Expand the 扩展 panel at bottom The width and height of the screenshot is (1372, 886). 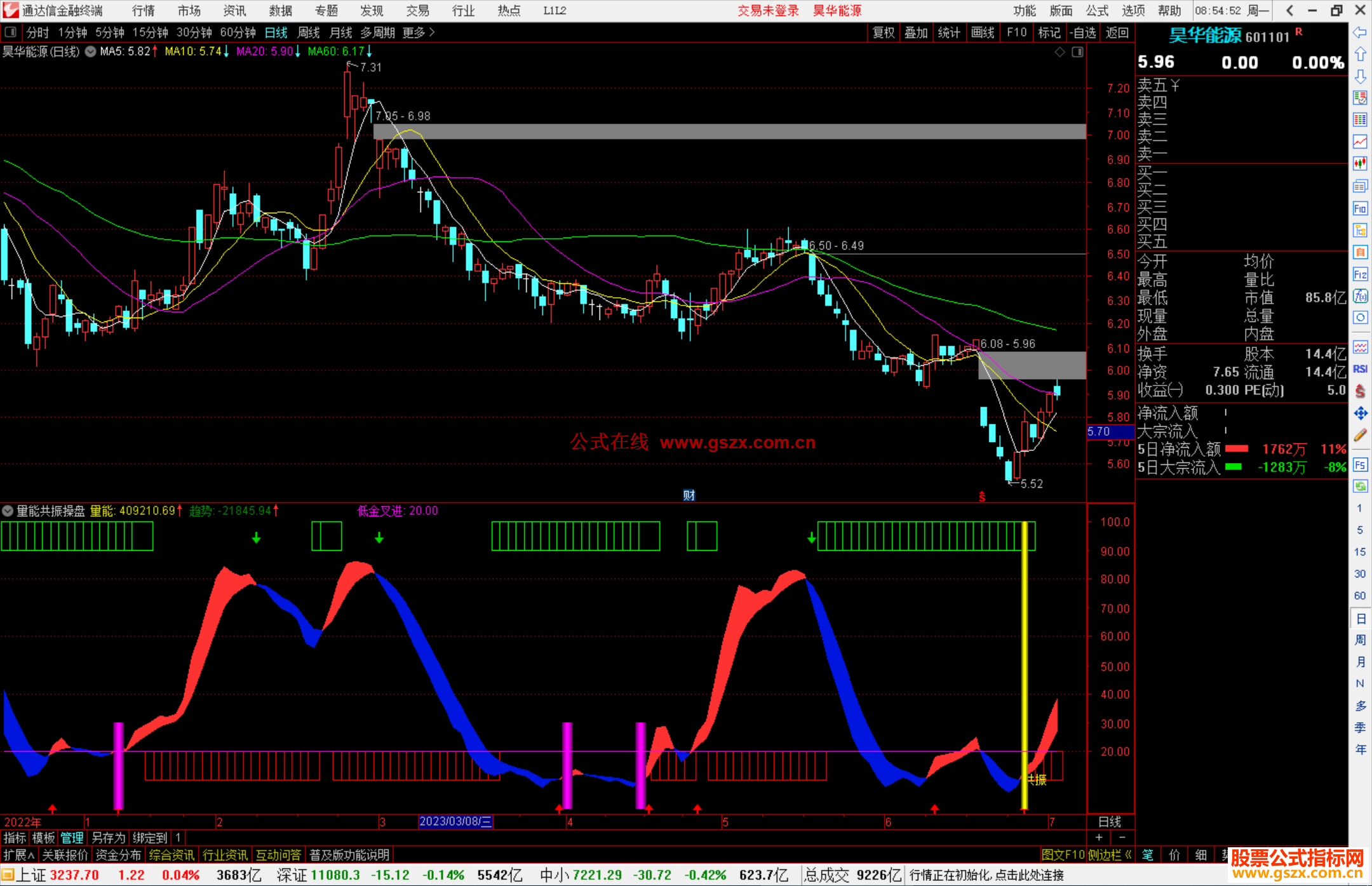coord(18,855)
